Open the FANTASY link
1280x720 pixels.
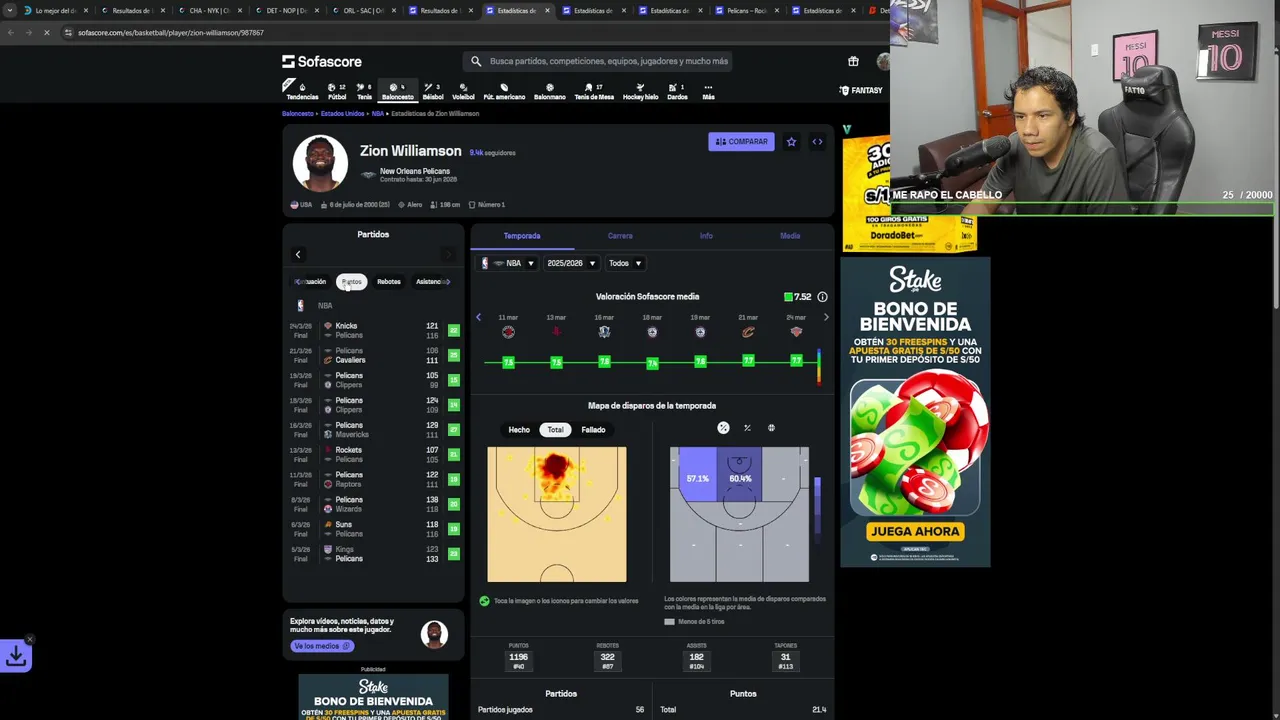click(x=861, y=91)
